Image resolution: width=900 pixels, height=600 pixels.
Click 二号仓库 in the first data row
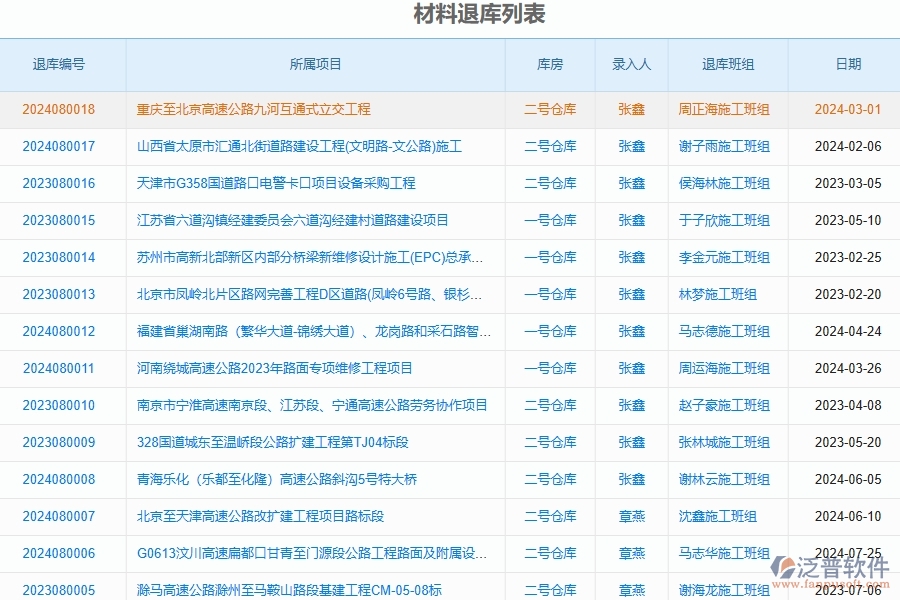[549, 110]
